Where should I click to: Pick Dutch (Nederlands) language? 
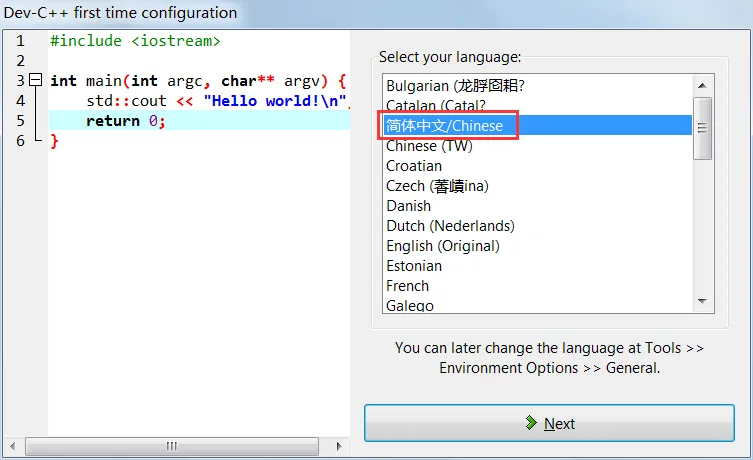tap(537, 226)
